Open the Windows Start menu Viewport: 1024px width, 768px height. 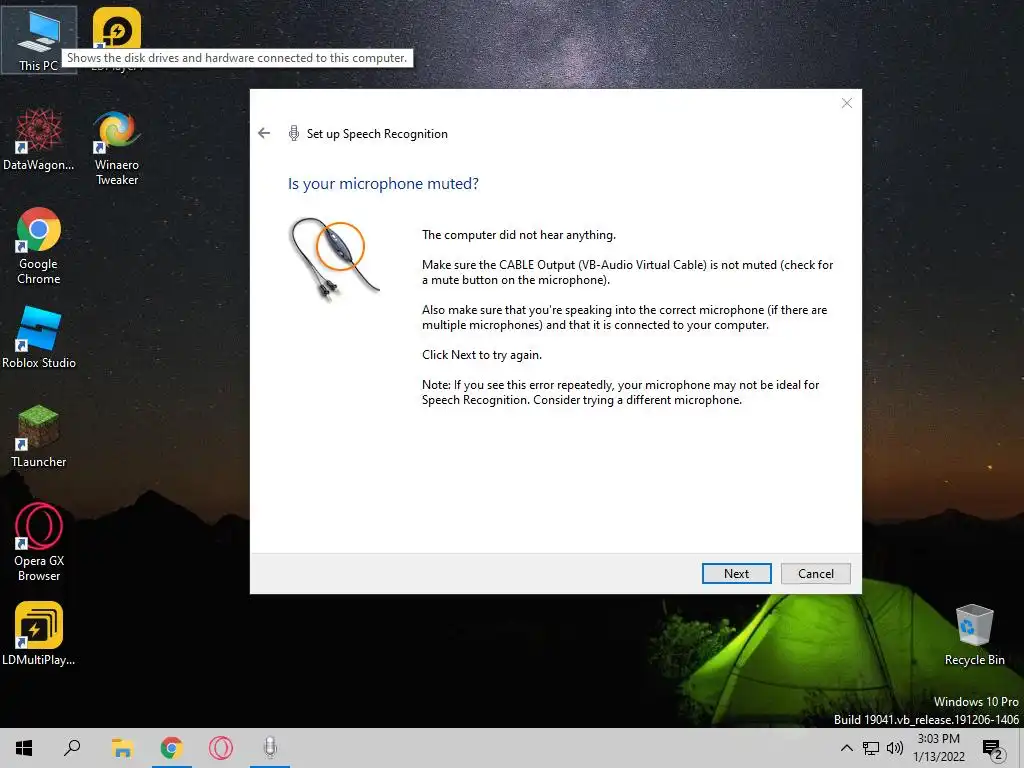pyautogui.click(x=24, y=748)
